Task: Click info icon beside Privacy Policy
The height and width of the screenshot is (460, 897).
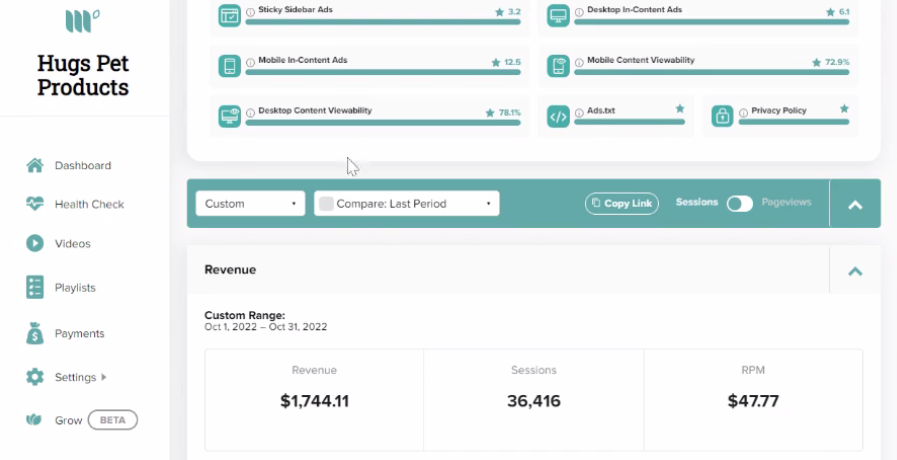Action: coord(743,113)
